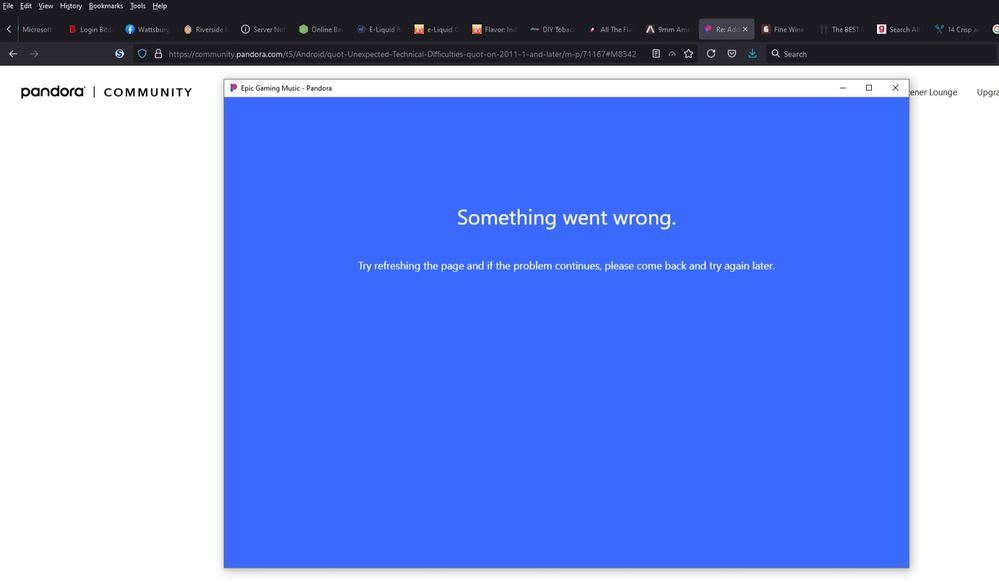Viewport: 999px width, 587px height.
Task: Switch to the Login Bitdefender tab
Action: point(90,29)
